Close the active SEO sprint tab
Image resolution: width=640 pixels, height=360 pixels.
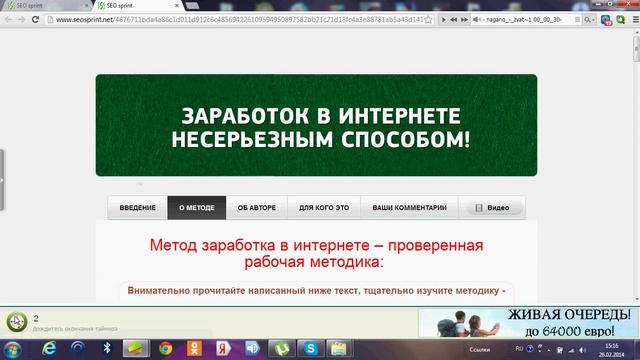177,6
